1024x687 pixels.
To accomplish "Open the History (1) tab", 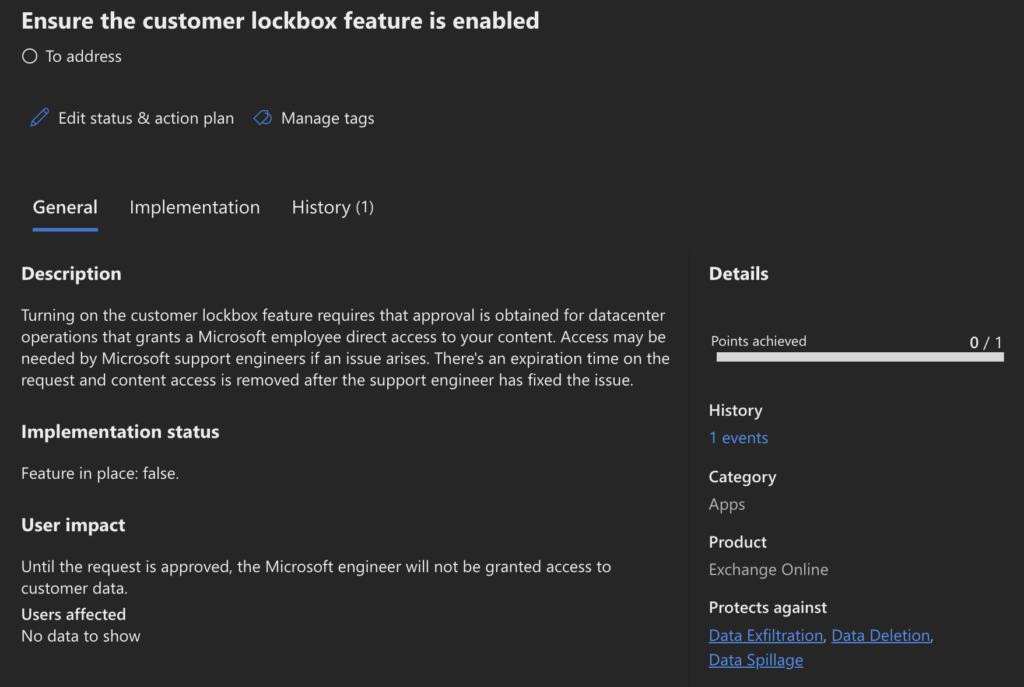I will [x=332, y=207].
